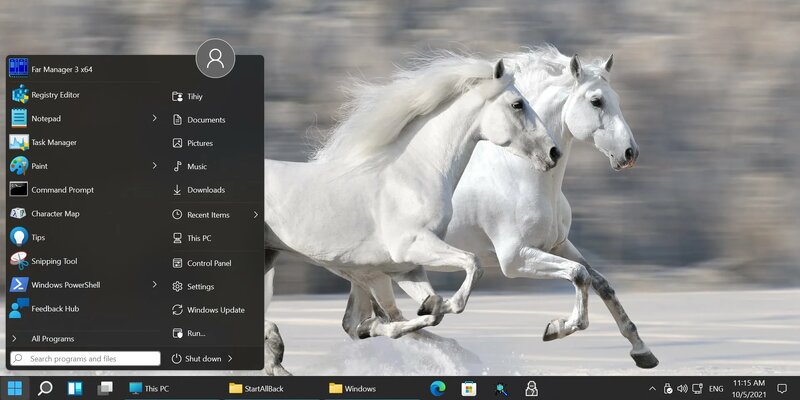The width and height of the screenshot is (800, 400).
Task: Open network status tray icon
Action: (697, 389)
